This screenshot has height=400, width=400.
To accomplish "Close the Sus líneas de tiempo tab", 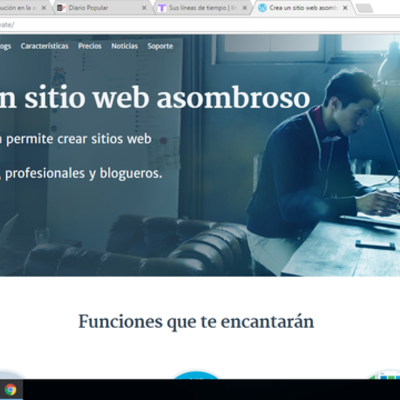I will [245, 8].
